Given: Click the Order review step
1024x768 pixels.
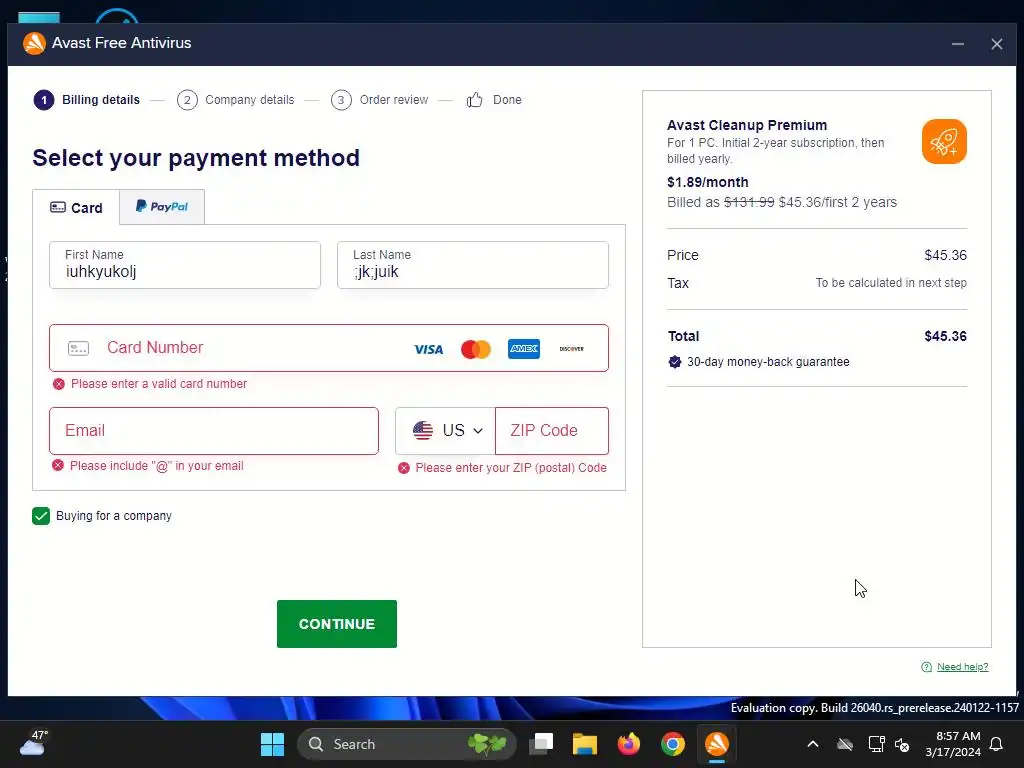Looking at the screenshot, I should click(379, 100).
